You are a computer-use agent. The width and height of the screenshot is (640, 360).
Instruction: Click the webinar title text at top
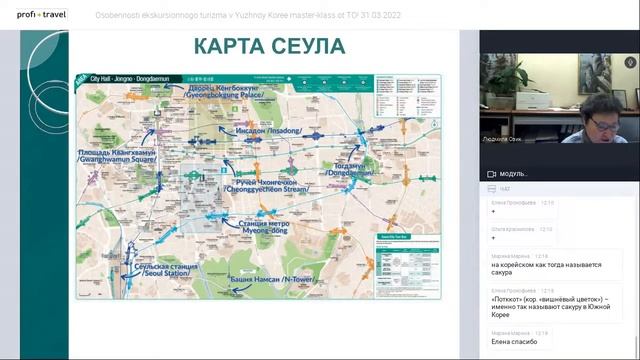click(248, 15)
